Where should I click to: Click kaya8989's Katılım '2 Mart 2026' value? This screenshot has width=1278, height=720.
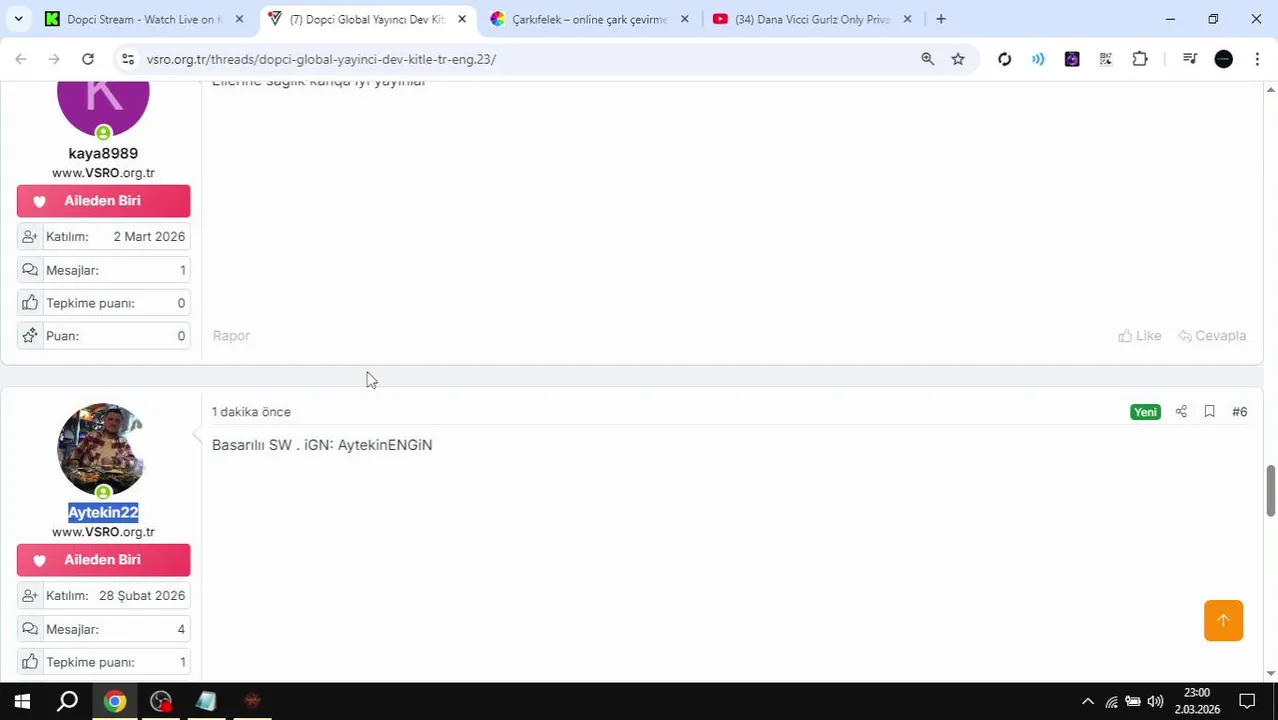pos(149,237)
